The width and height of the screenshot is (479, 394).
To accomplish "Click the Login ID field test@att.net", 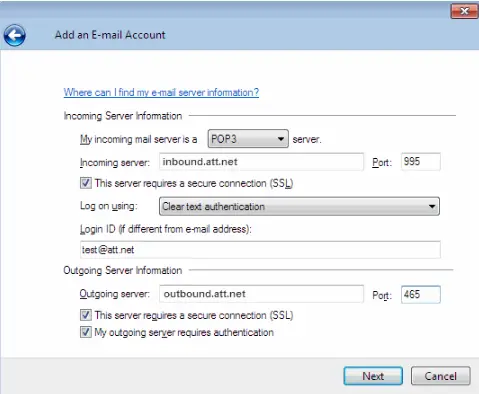I will point(260,250).
